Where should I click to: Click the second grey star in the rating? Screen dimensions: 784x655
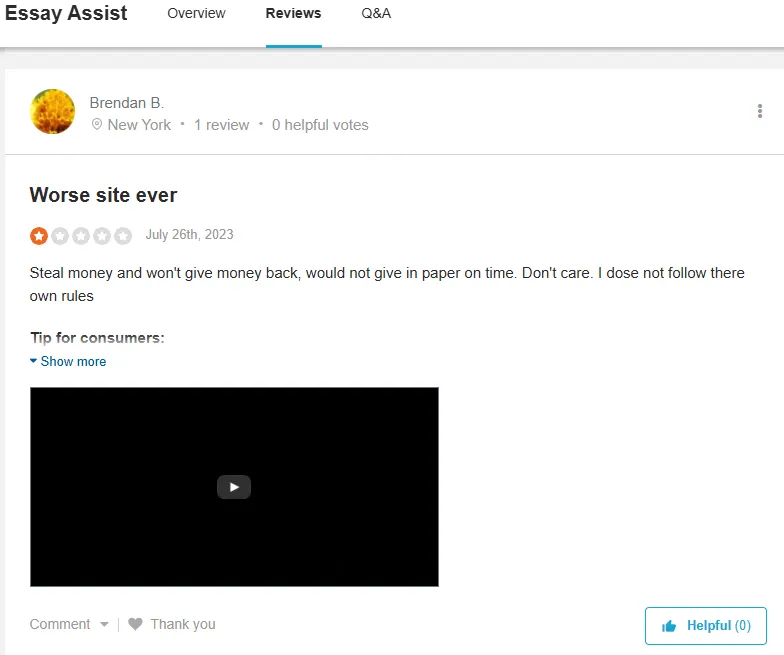pos(60,236)
